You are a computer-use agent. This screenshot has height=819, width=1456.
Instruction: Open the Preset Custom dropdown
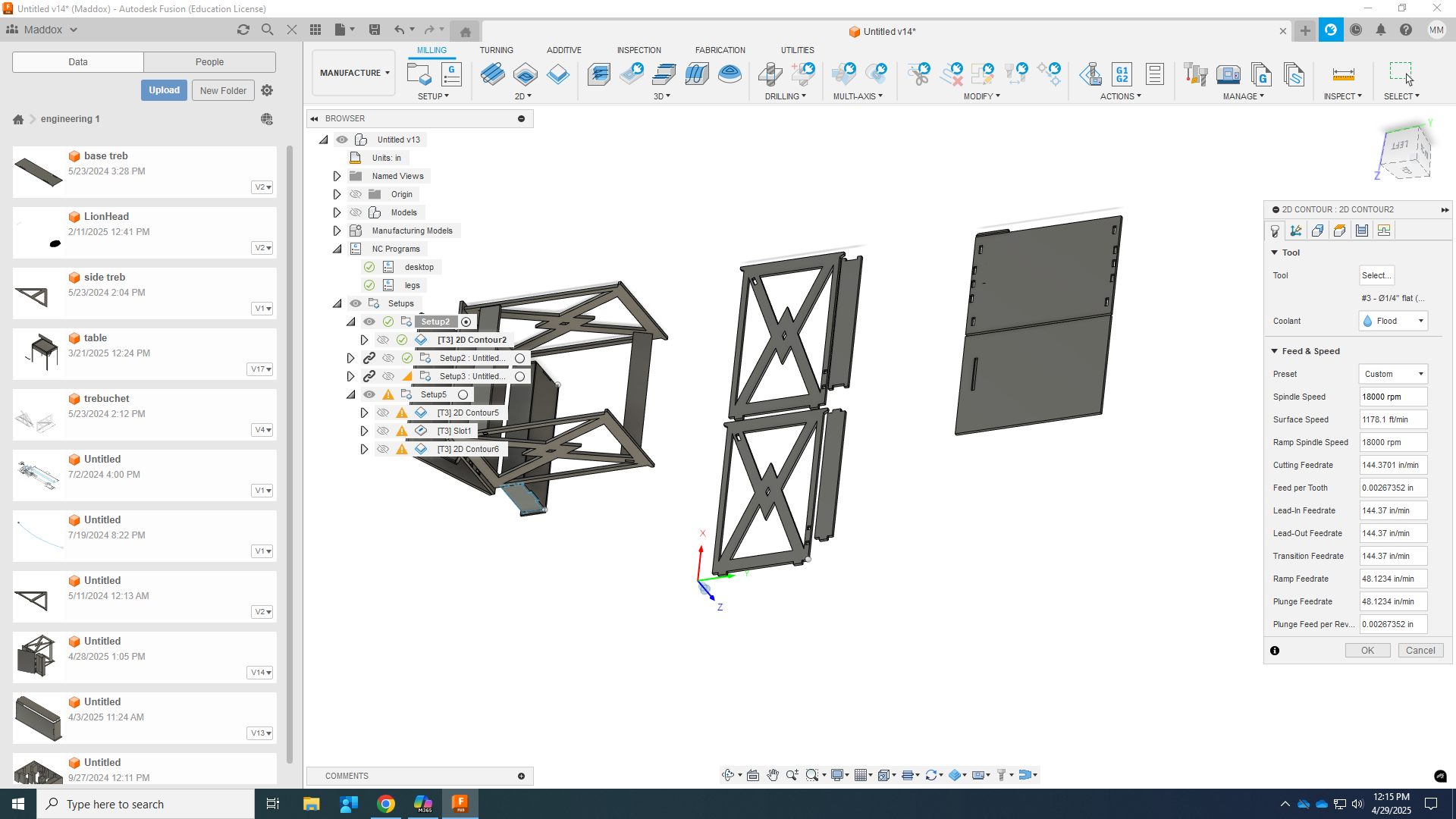click(x=1393, y=374)
